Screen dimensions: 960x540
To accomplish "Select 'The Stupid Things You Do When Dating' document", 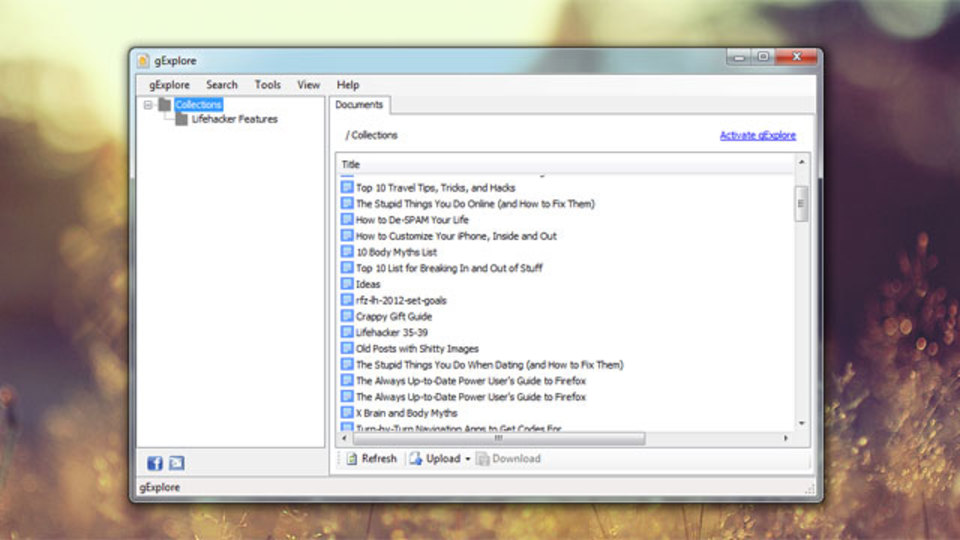I will [490, 365].
